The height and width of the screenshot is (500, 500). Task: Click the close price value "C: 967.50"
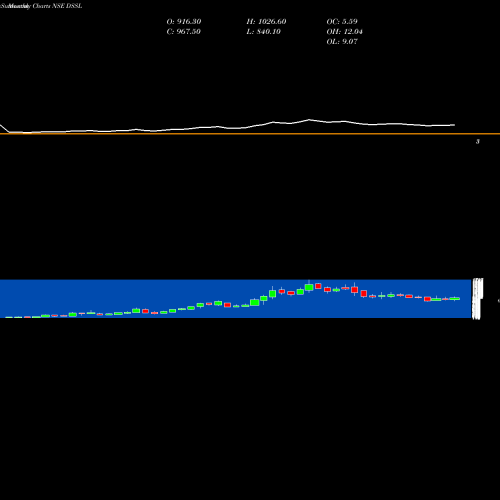[184, 32]
